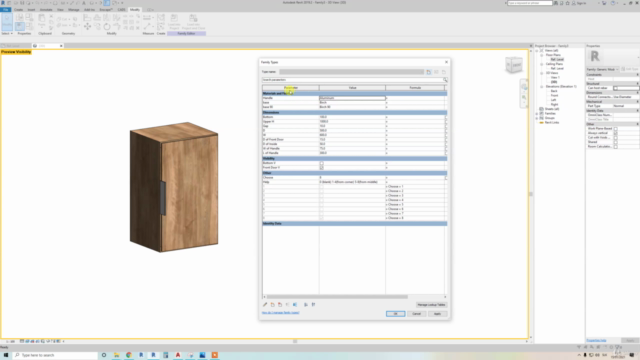Click the horizontal scrollbar in Family Types dialog
This screenshot has height=360, width=640.
[x=337, y=297]
